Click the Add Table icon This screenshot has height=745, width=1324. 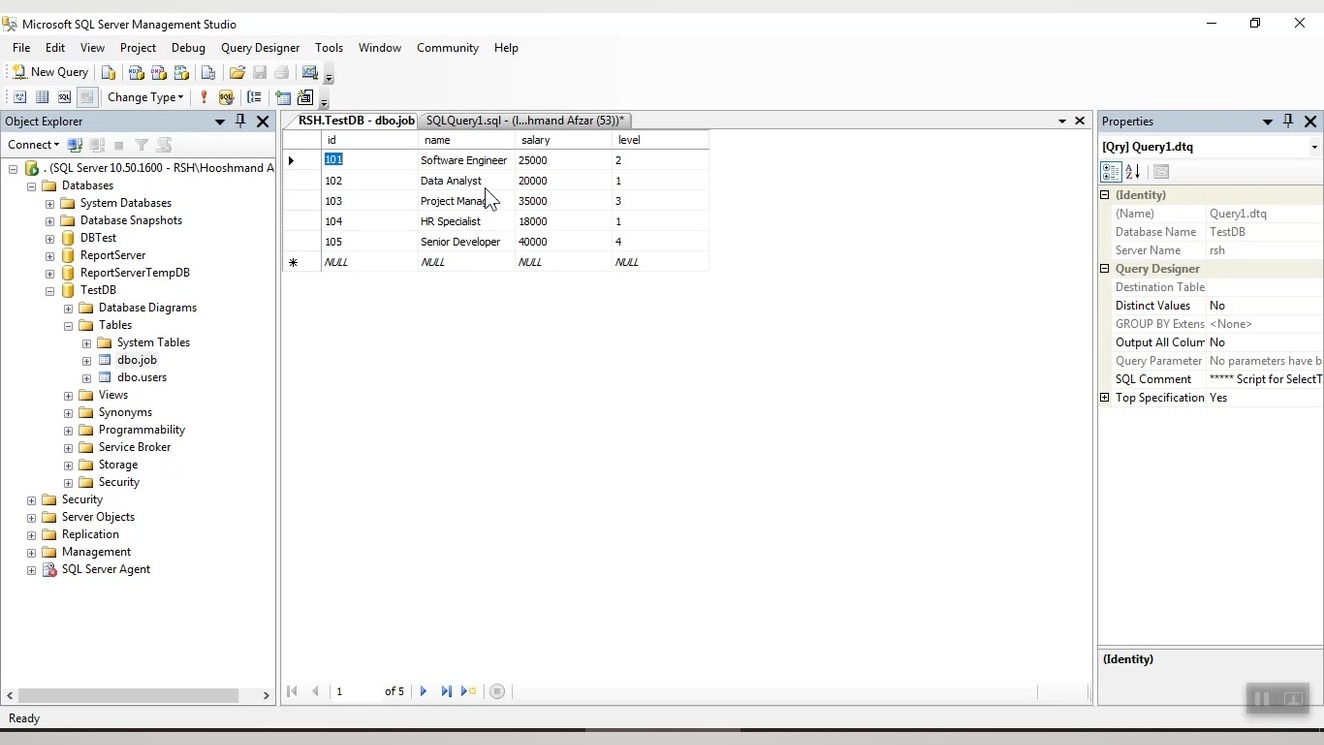pos(284,97)
